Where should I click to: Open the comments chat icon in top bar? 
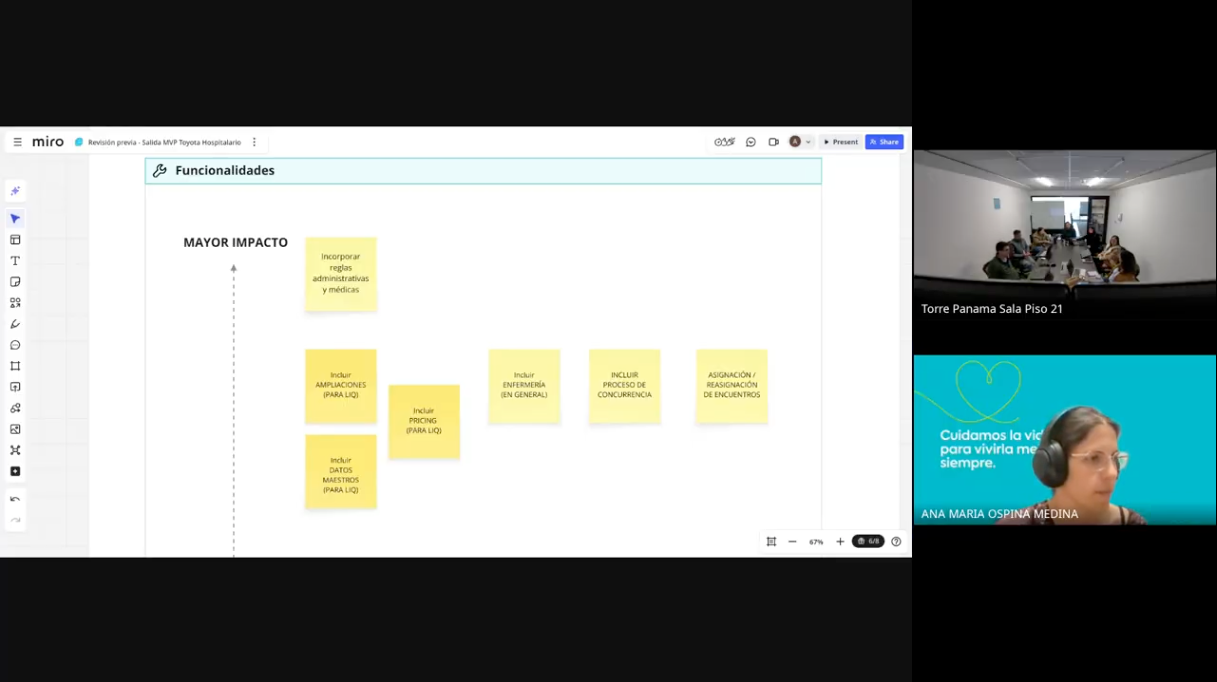(x=751, y=142)
